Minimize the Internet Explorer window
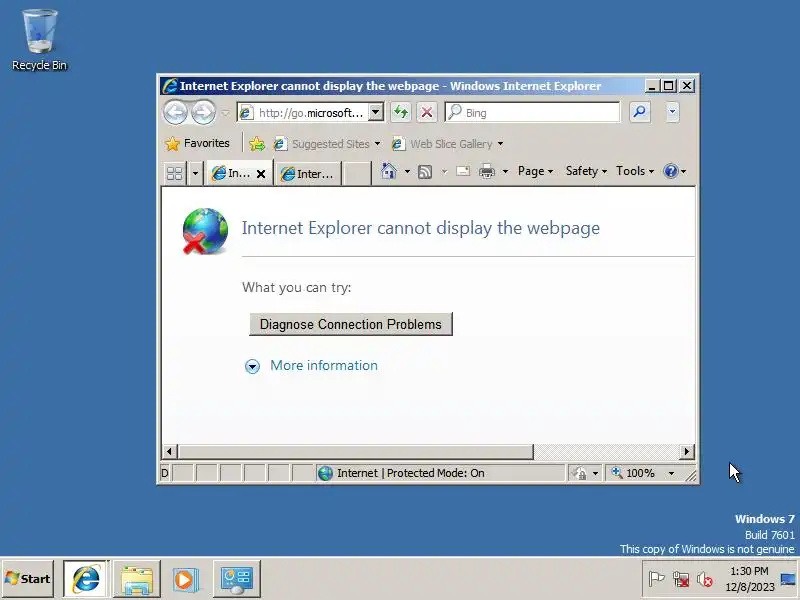800x600 pixels. [651, 86]
